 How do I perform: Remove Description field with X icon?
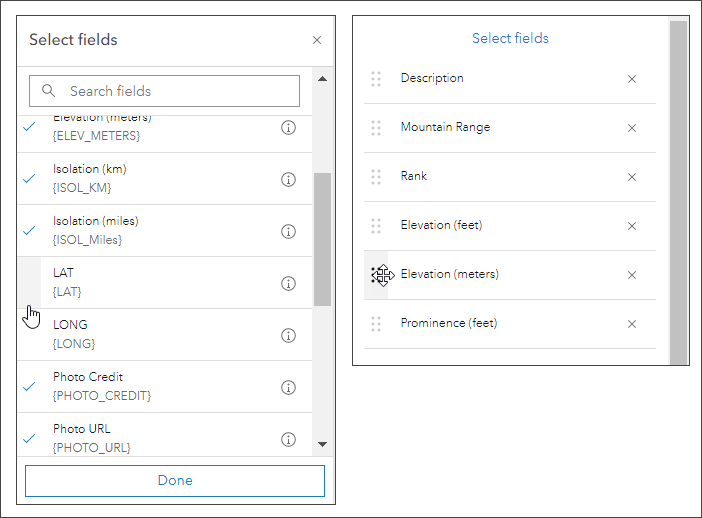632,79
